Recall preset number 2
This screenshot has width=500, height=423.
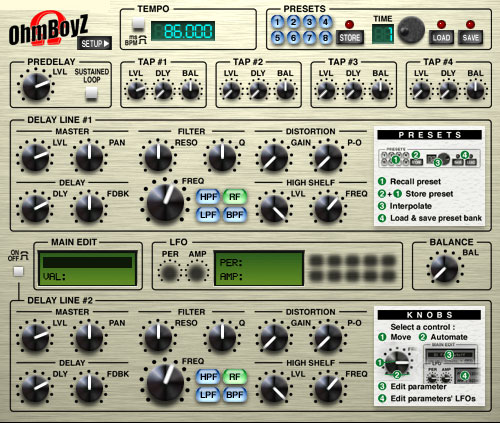point(293,22)
